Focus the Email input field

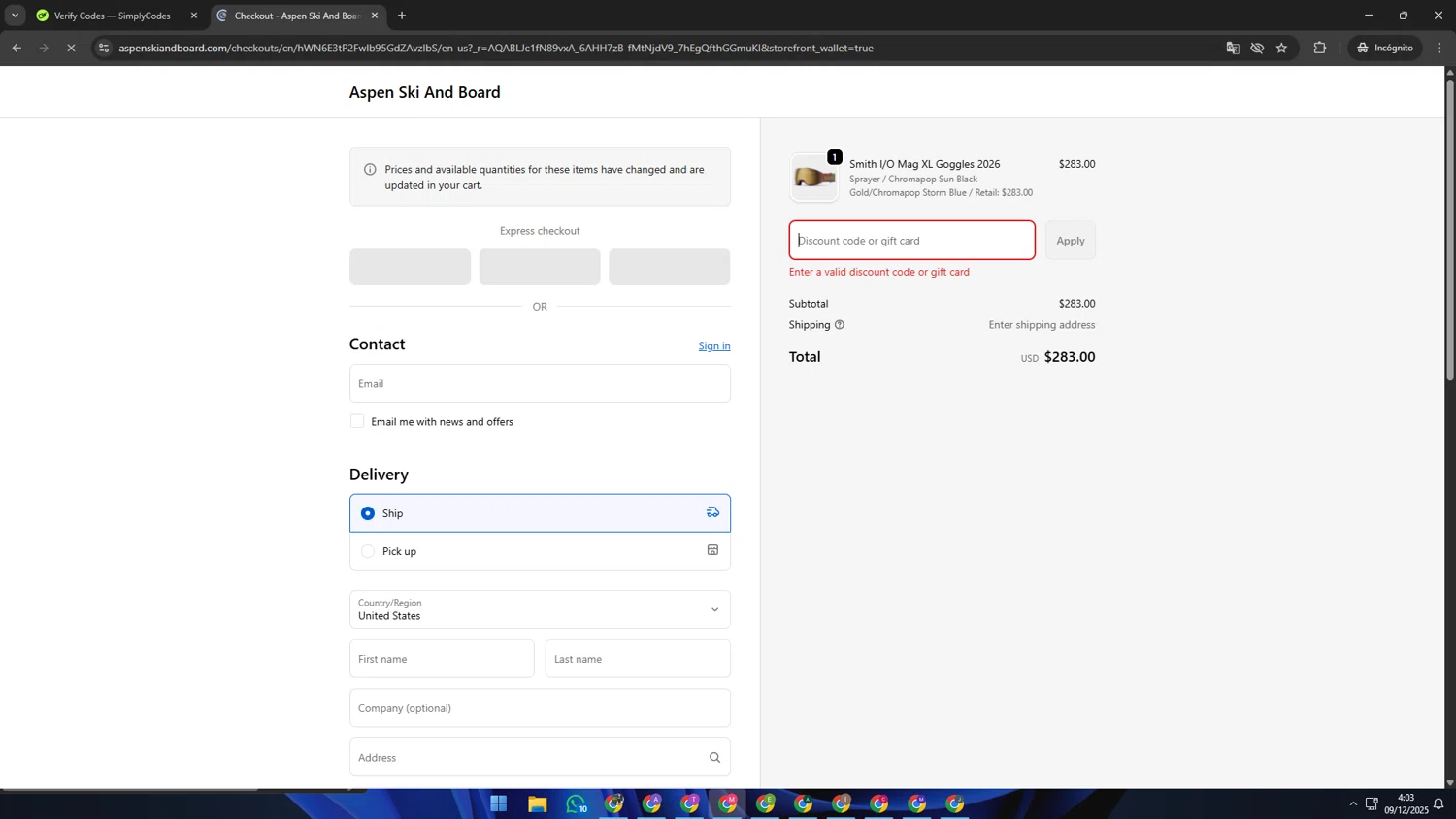pyautogui.click(x=540, y=383)
